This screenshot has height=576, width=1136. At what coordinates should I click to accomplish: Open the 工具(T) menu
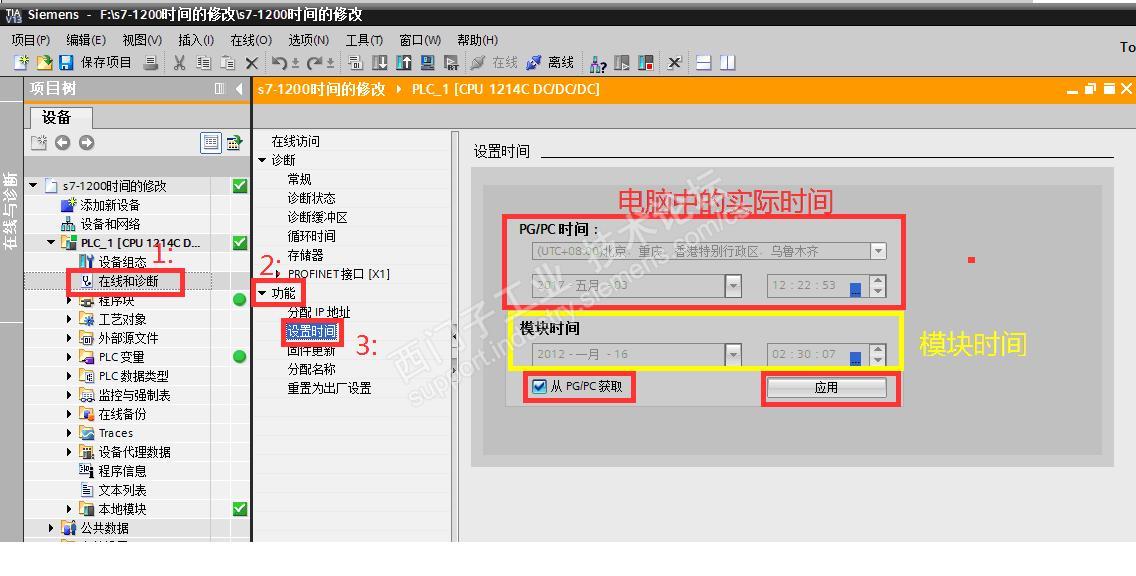pos(364,40)
